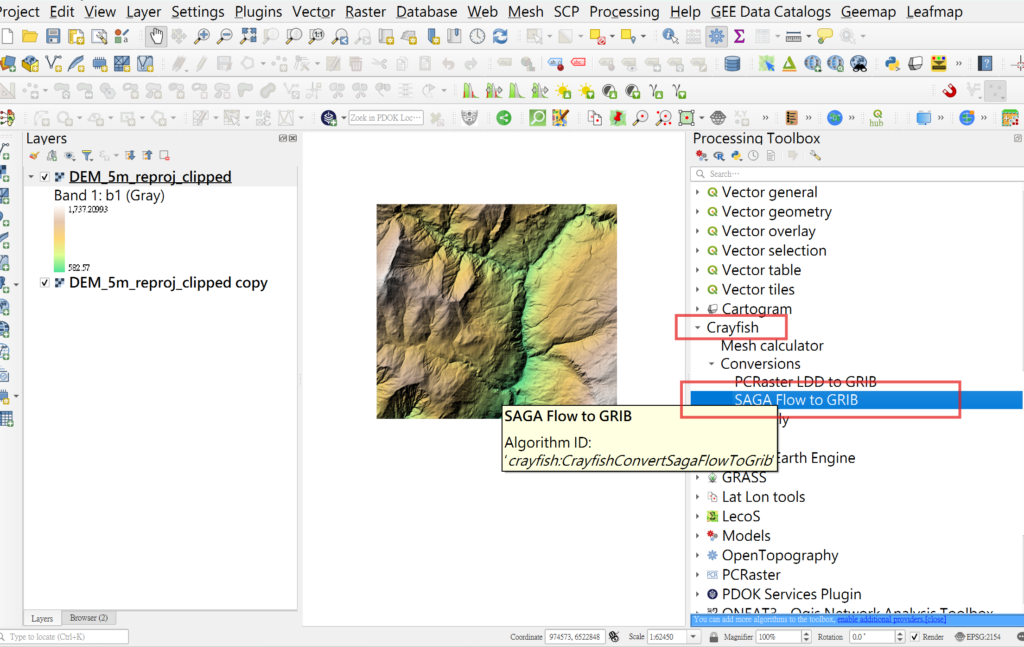
Task: Click the Save Project floppy icon
Action: [54, 37]
